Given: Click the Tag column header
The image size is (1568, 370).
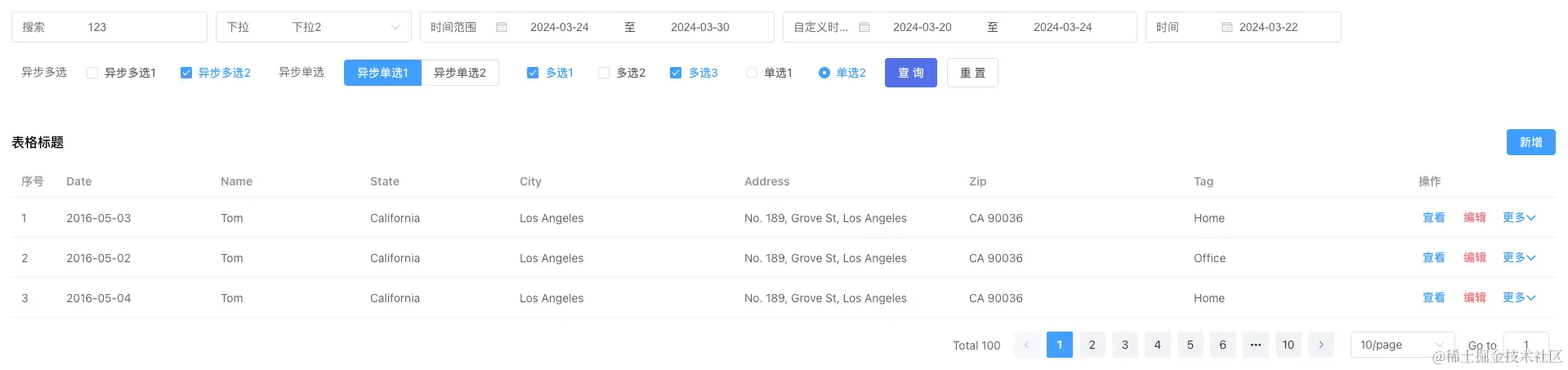Looking at the screenshot, I should [1204, 181].
